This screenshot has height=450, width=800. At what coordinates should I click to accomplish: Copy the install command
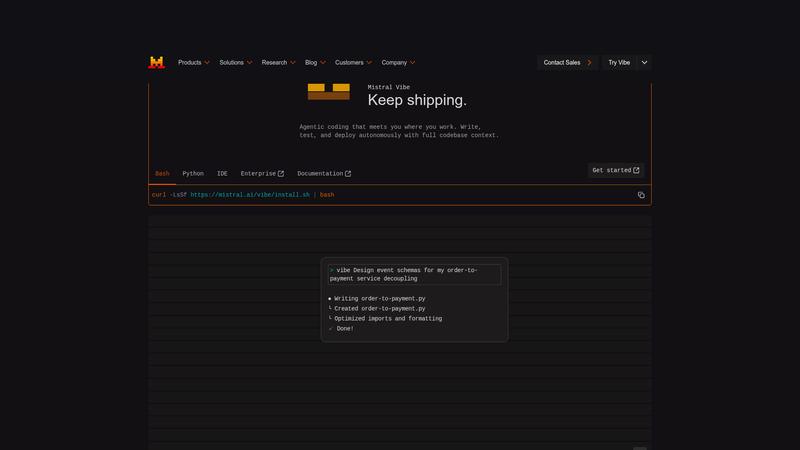641,195
